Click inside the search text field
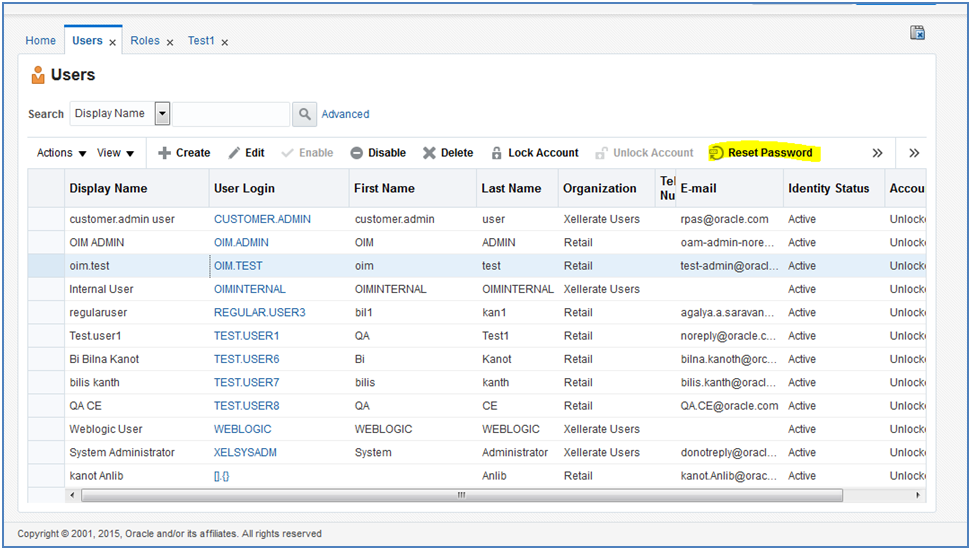The height and width of the screenshot is (550, 971). 231,114
